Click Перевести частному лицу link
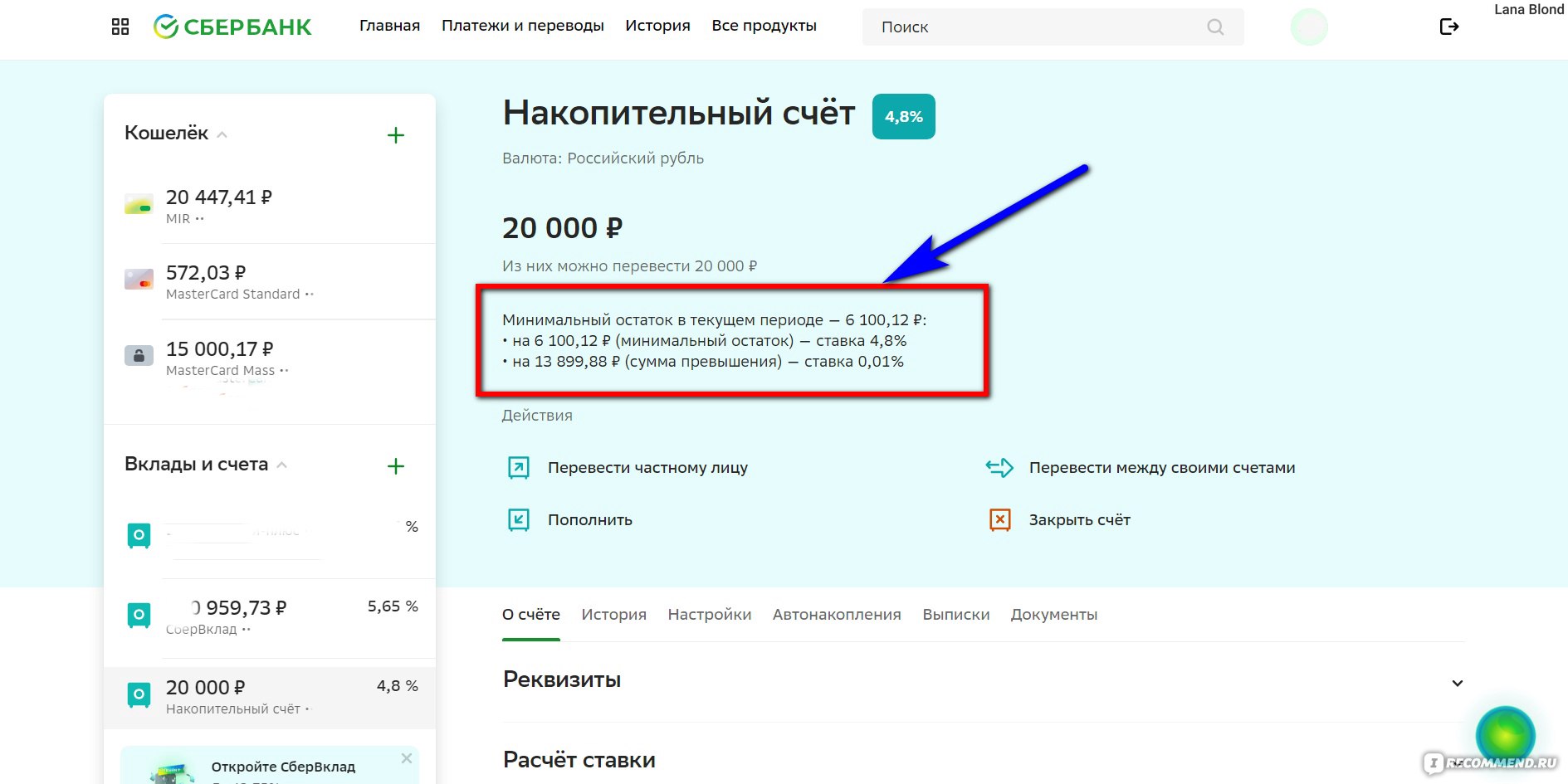This screenshot has width=1568, height=784. (647, 468)
